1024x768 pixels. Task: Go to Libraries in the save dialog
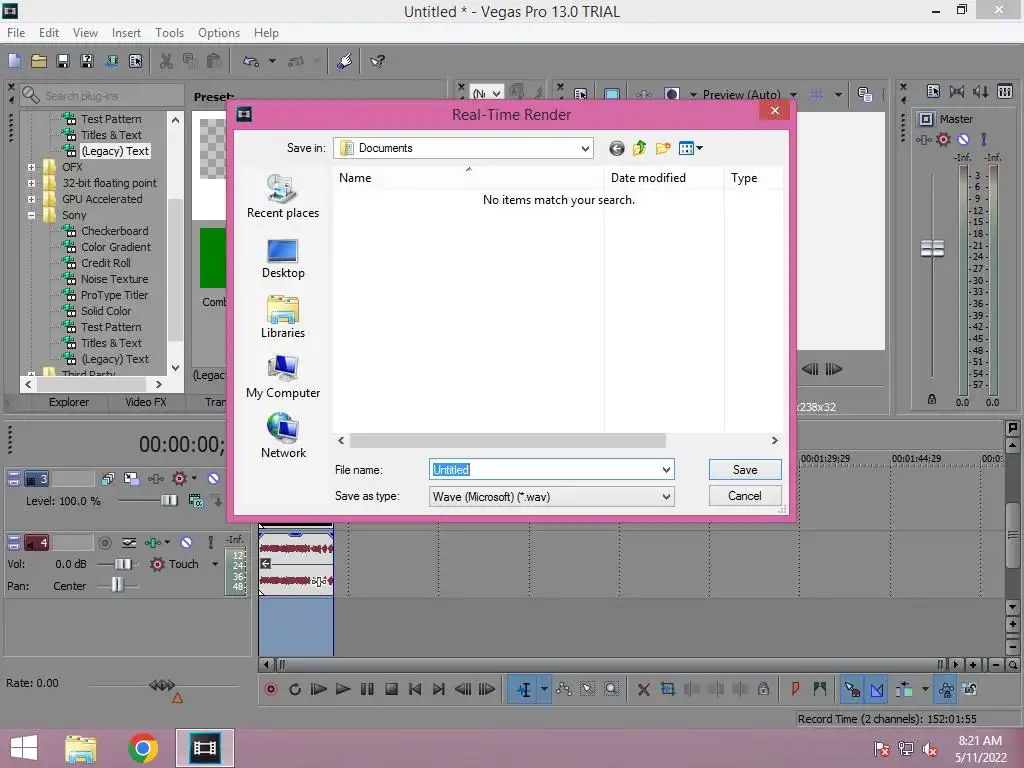pos(283,317)
